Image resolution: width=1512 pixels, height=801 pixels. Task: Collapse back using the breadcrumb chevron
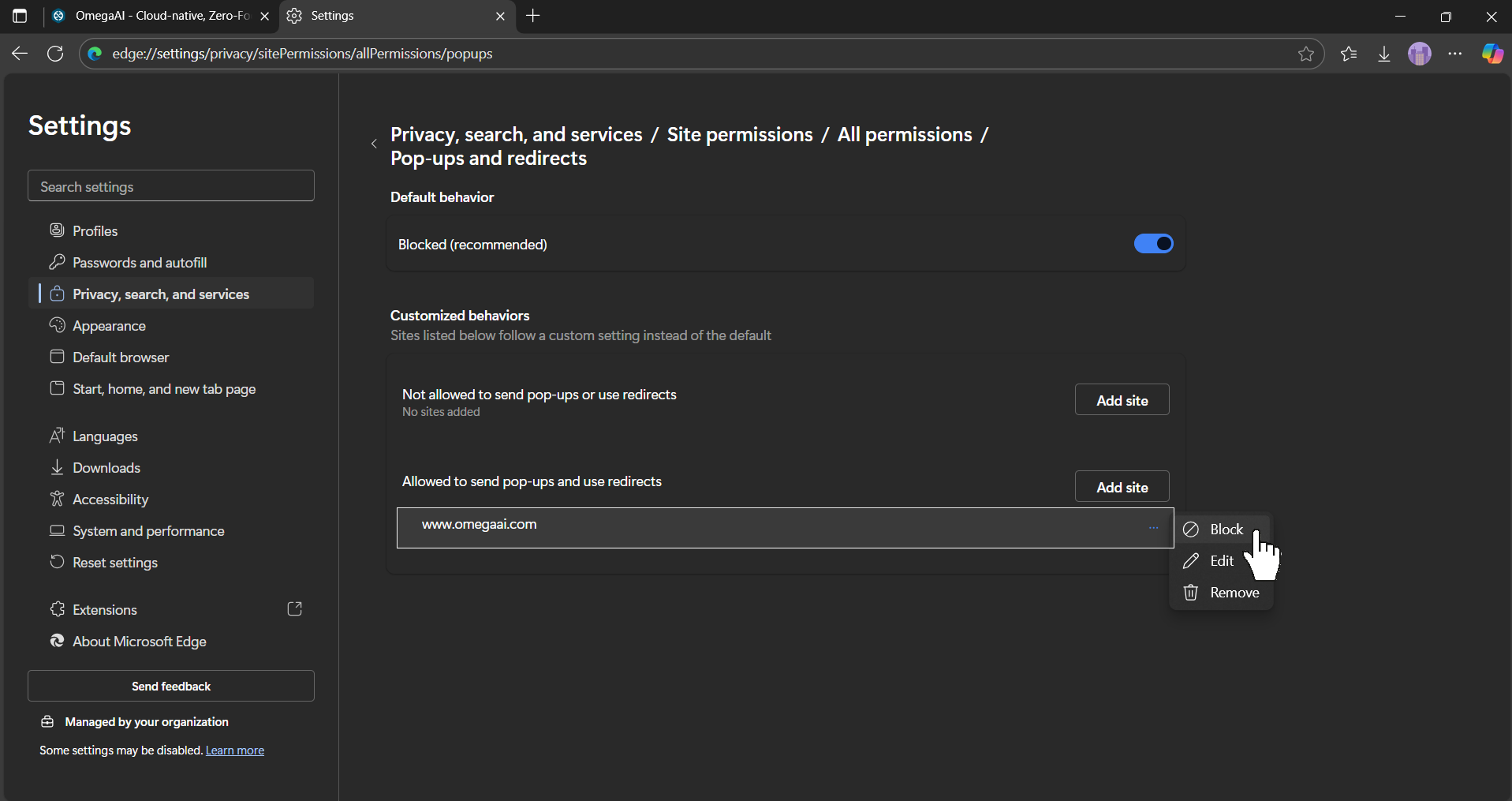[x=374, y=144]
